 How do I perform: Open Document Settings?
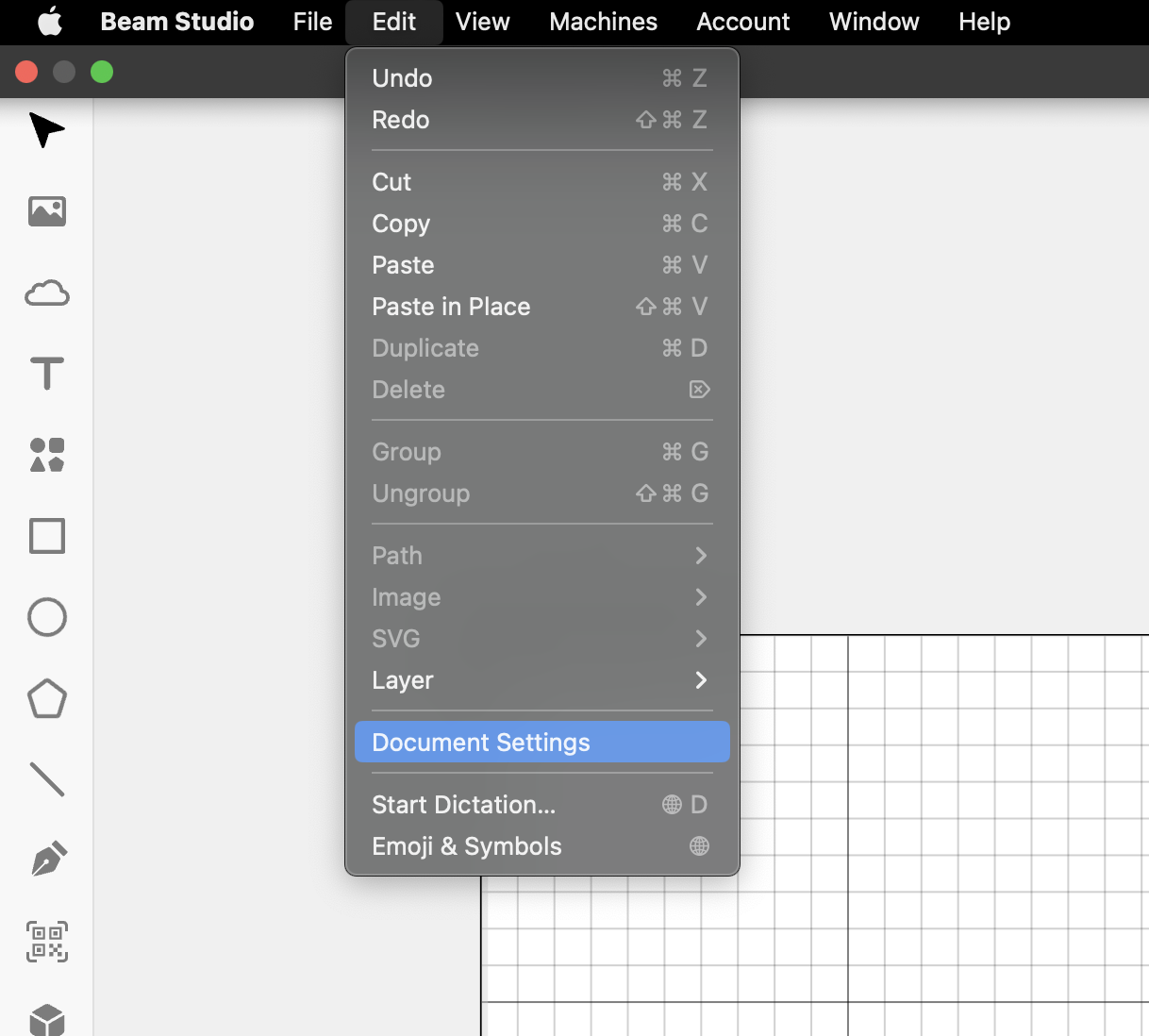(x=542, y=743)
